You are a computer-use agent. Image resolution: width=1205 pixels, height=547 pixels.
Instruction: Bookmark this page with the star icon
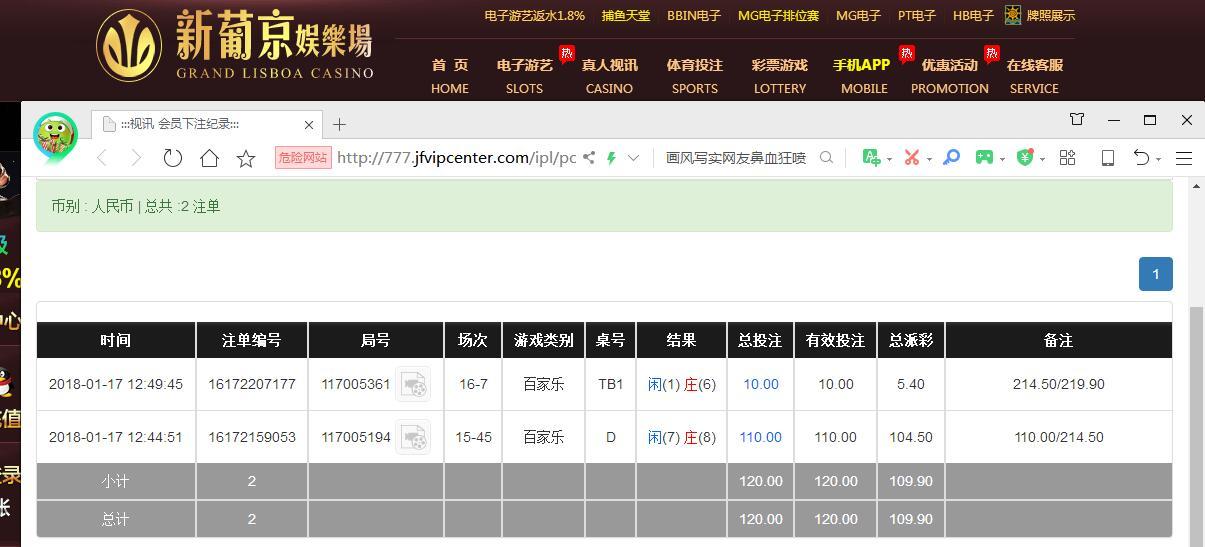pyautogui.click(x=246, y=158)
